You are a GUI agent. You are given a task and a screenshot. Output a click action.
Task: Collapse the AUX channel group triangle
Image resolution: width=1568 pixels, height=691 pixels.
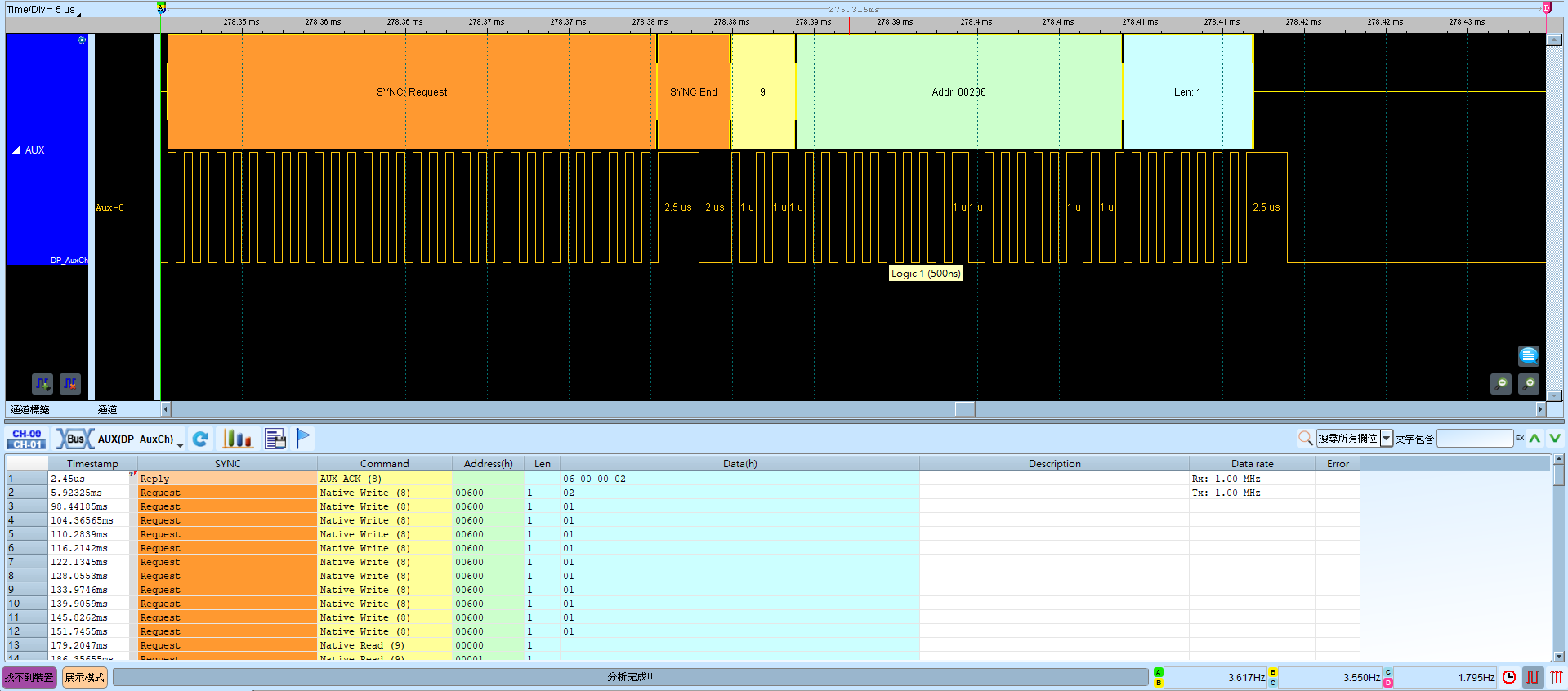coord(16,150)
